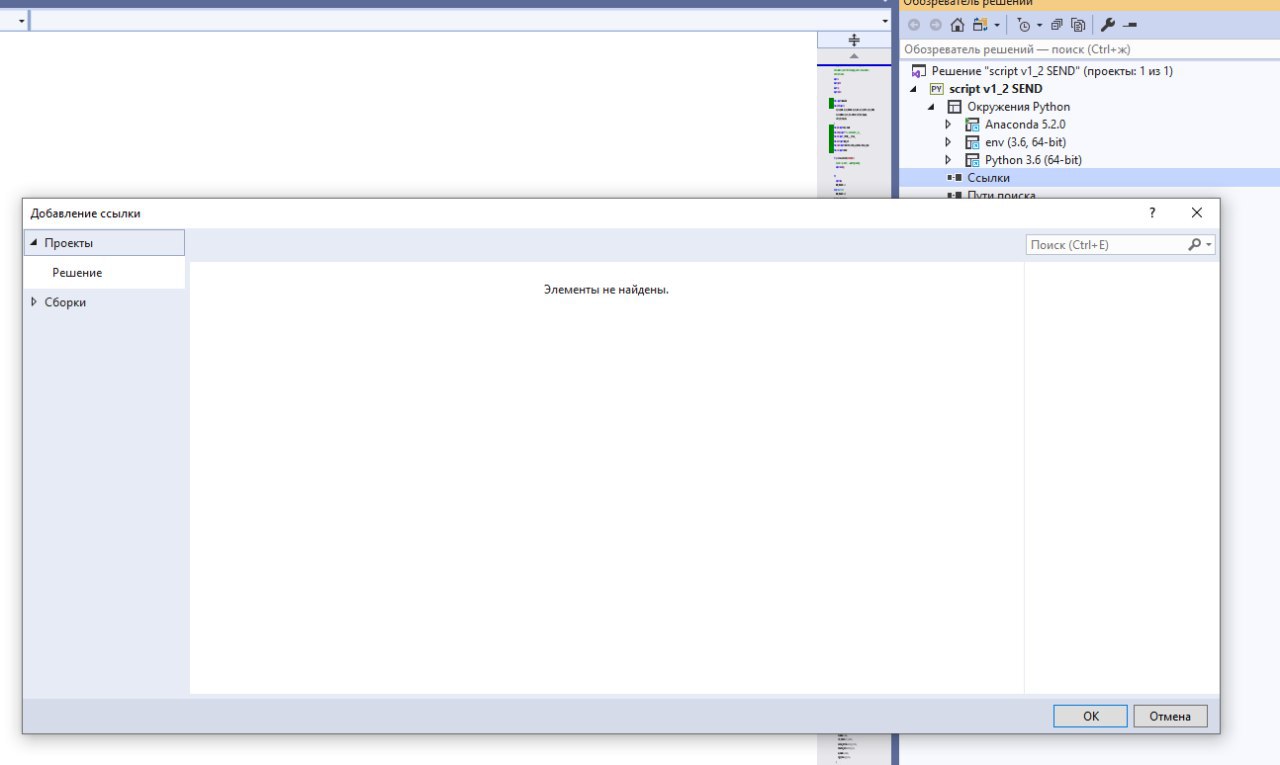Select the 'Окружения Python' tree item
The image size is (1280, 765).
(x=1018, y=107)
